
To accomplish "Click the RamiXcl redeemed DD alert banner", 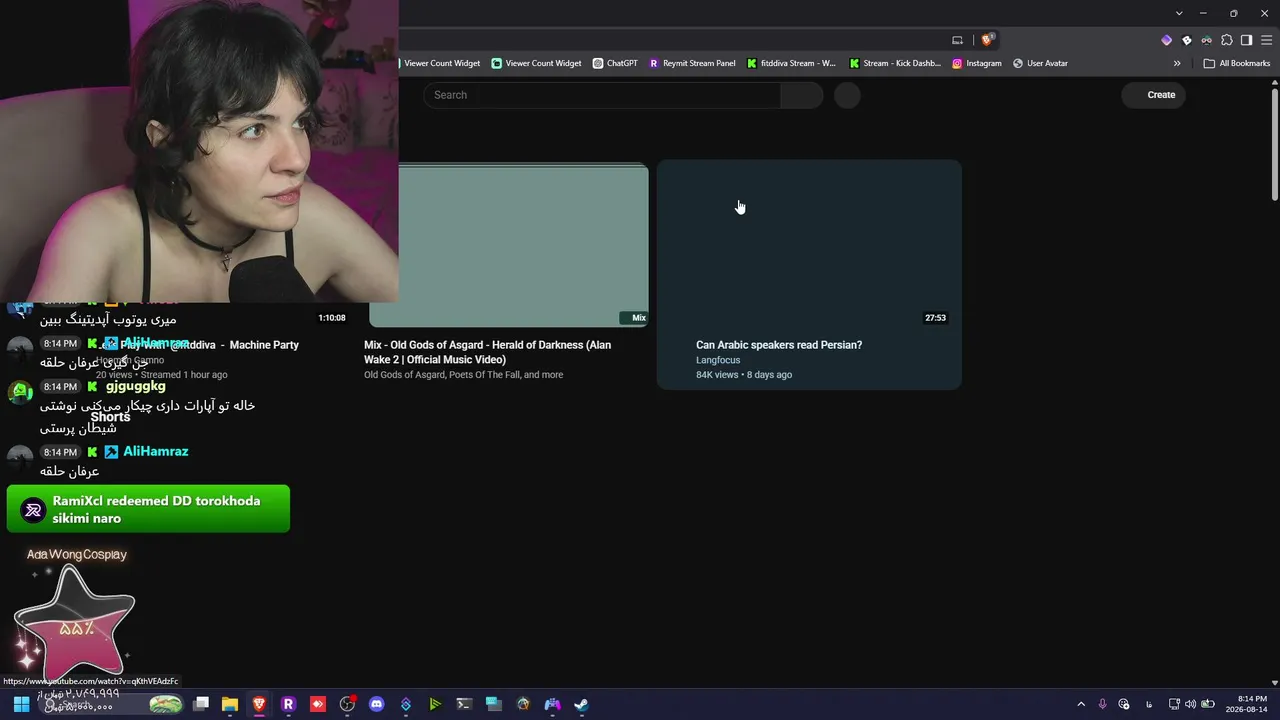I will (148, 509).
